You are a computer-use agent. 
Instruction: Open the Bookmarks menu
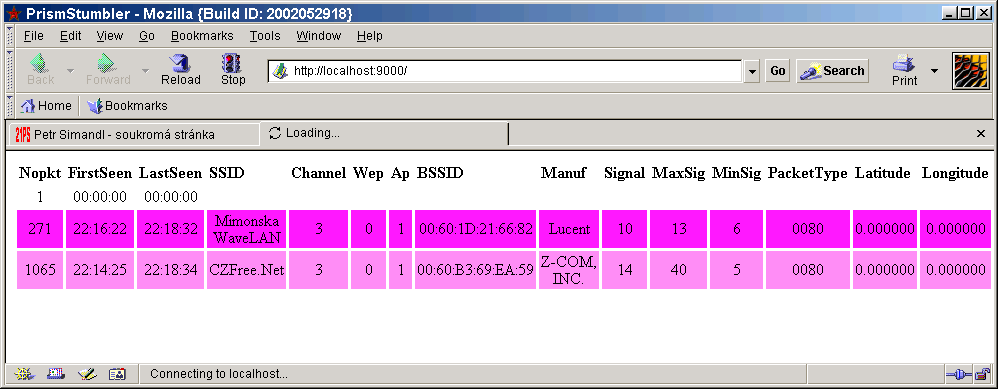click(x=202, y=36)
